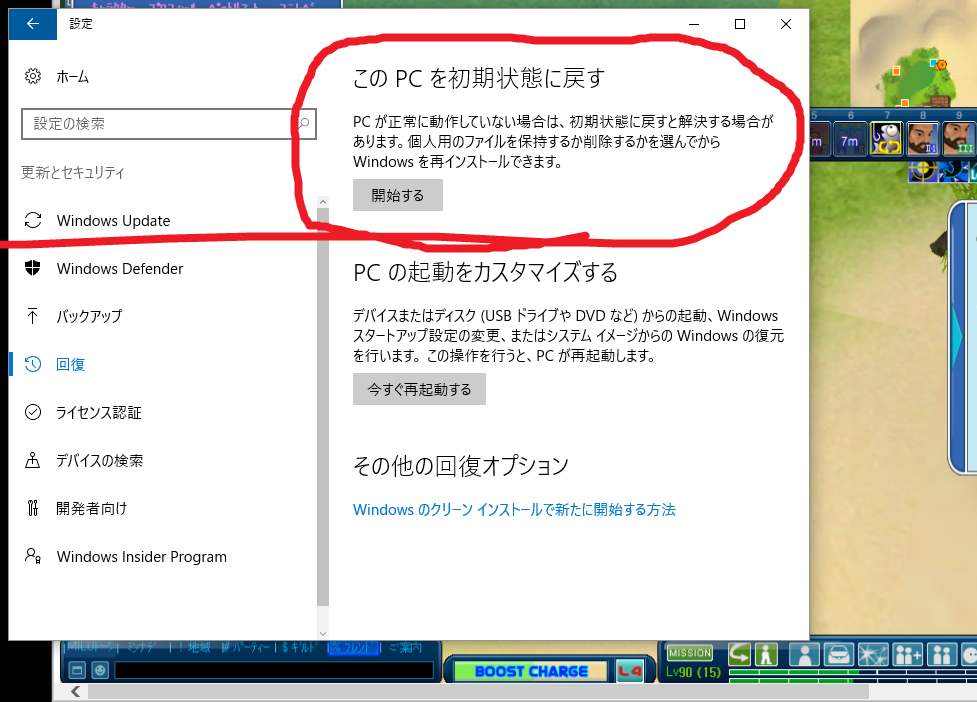Go to バックアップ (Backup) page

point(89,316)
